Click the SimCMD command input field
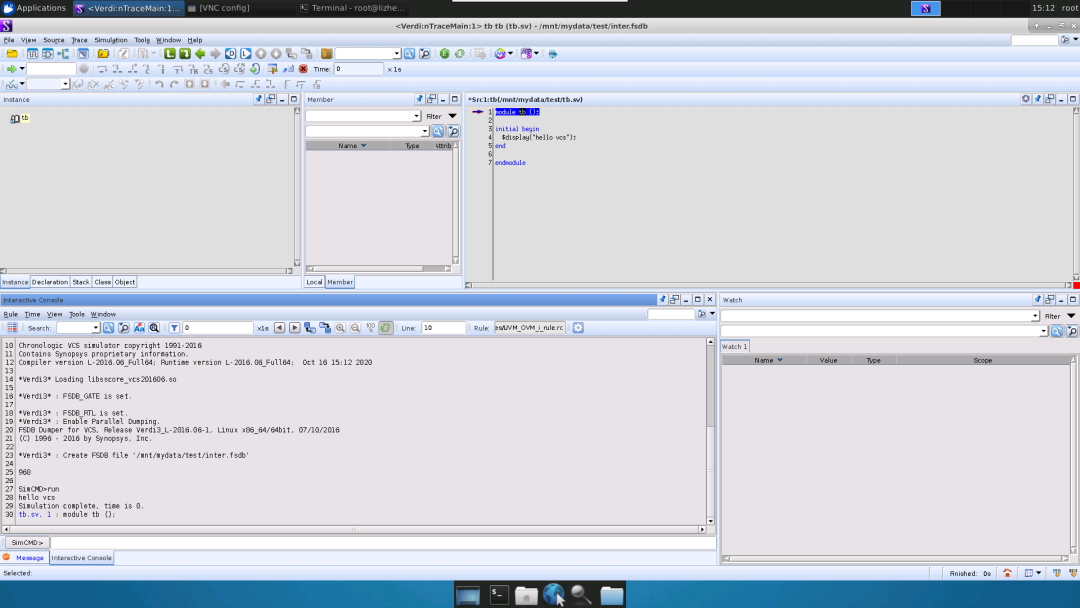Viewport: 1080px width, 608px height. [x=382, y=543]
